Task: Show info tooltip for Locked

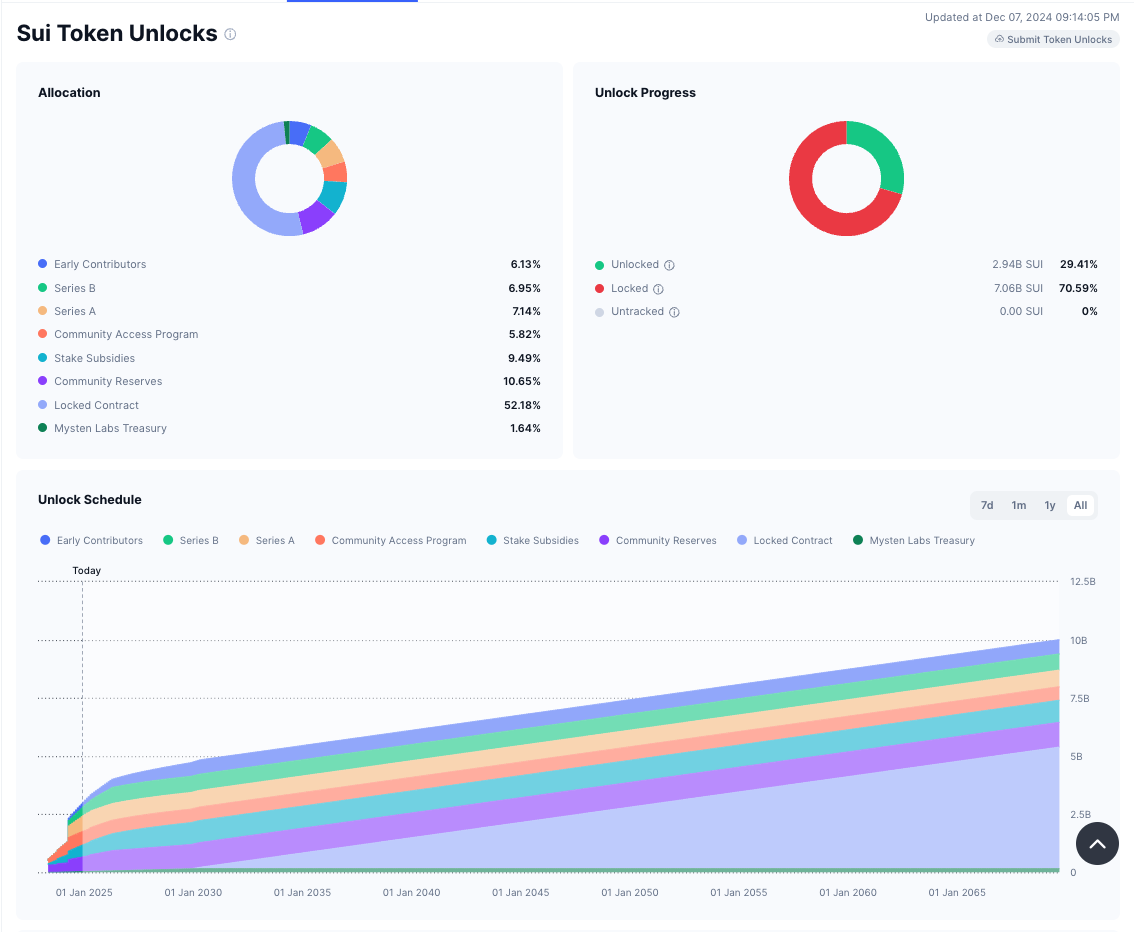Action: point(658,289)
